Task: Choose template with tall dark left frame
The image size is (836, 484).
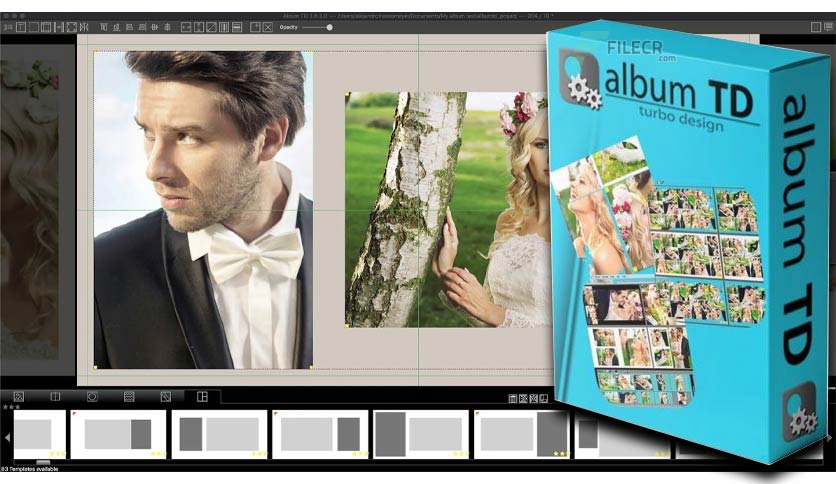Action: click(421, 434)
